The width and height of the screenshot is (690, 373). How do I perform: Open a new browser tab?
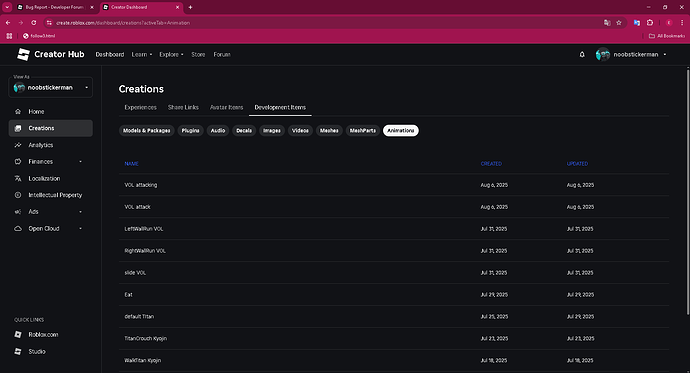tap(190, 7)
